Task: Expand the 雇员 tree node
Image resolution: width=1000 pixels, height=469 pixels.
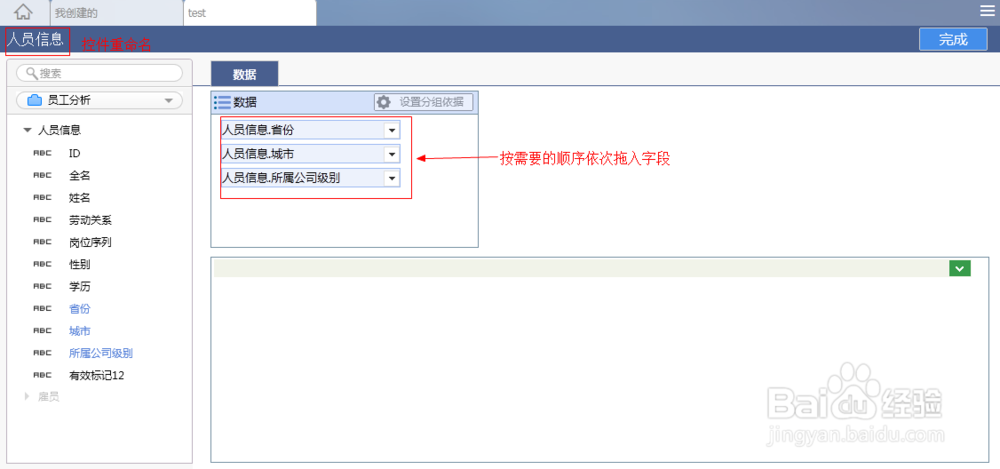Action: point(27,396)
